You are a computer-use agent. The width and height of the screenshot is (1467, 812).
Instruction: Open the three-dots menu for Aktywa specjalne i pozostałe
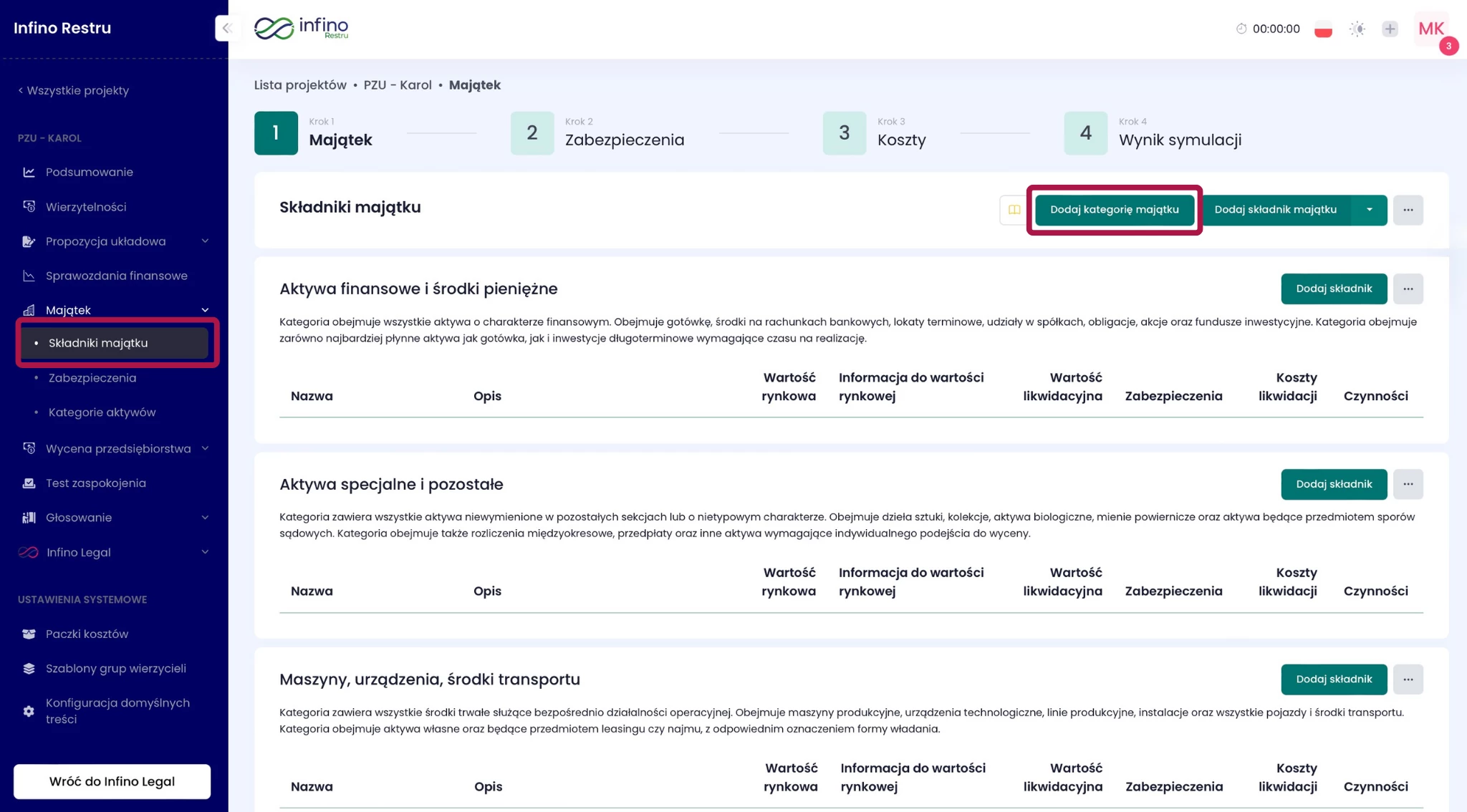[x=1408, y=484]
